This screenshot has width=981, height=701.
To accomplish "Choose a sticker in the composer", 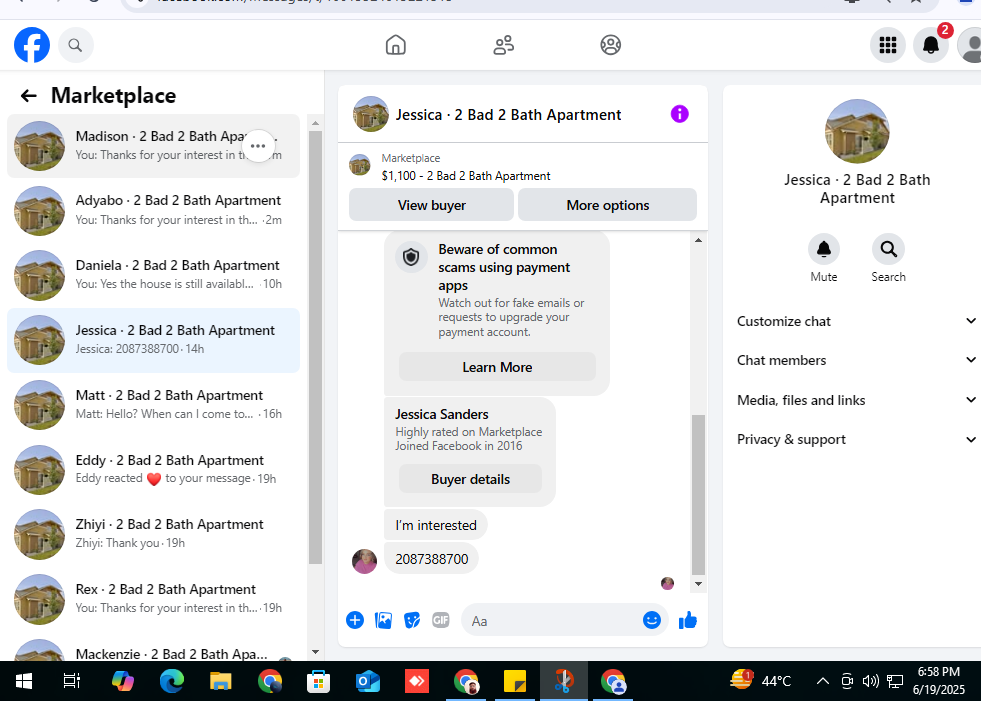I will pyautogui.click(x=412, y=620).
